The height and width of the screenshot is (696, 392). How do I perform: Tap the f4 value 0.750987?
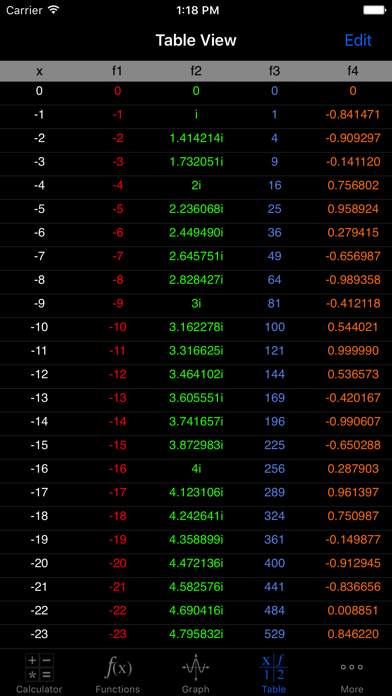coord(352,516)
